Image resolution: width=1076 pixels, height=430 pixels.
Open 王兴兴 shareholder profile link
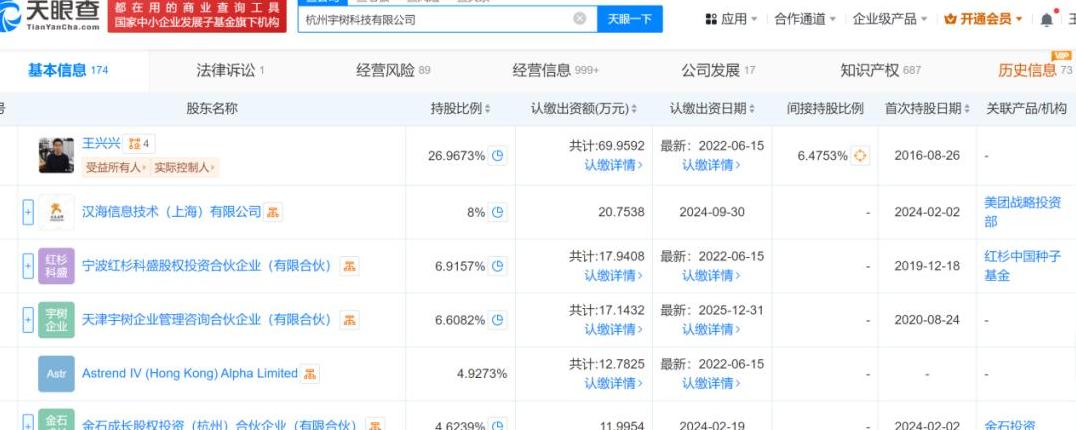click(101, 143)
